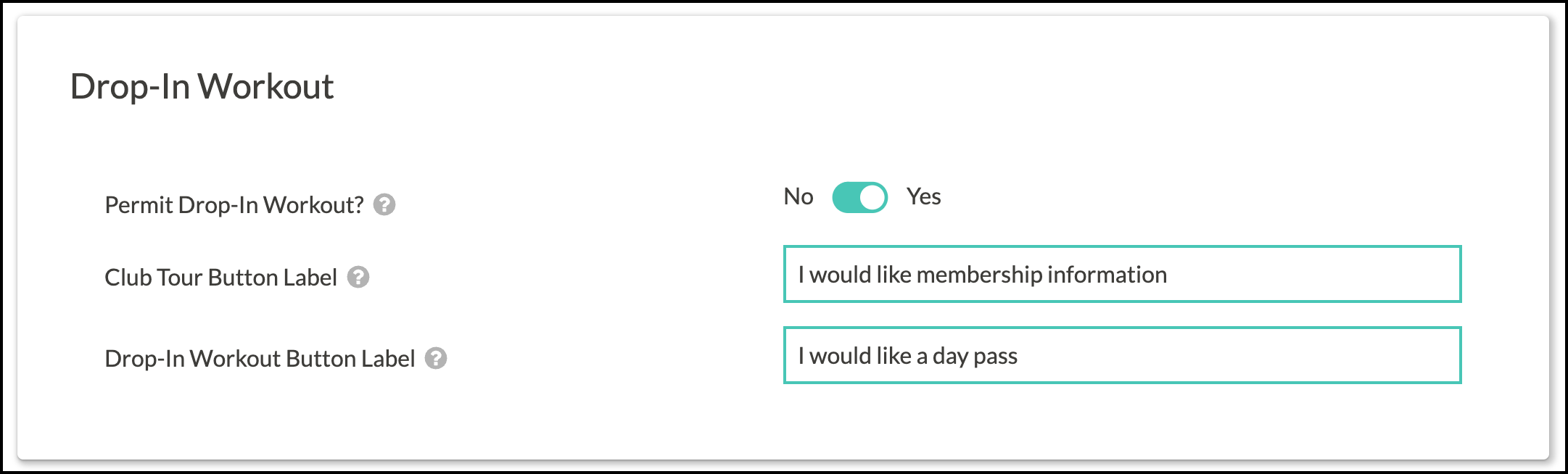Click the Yes label beside the toggle
This screenshot has height=474, width=1568.
923,196
